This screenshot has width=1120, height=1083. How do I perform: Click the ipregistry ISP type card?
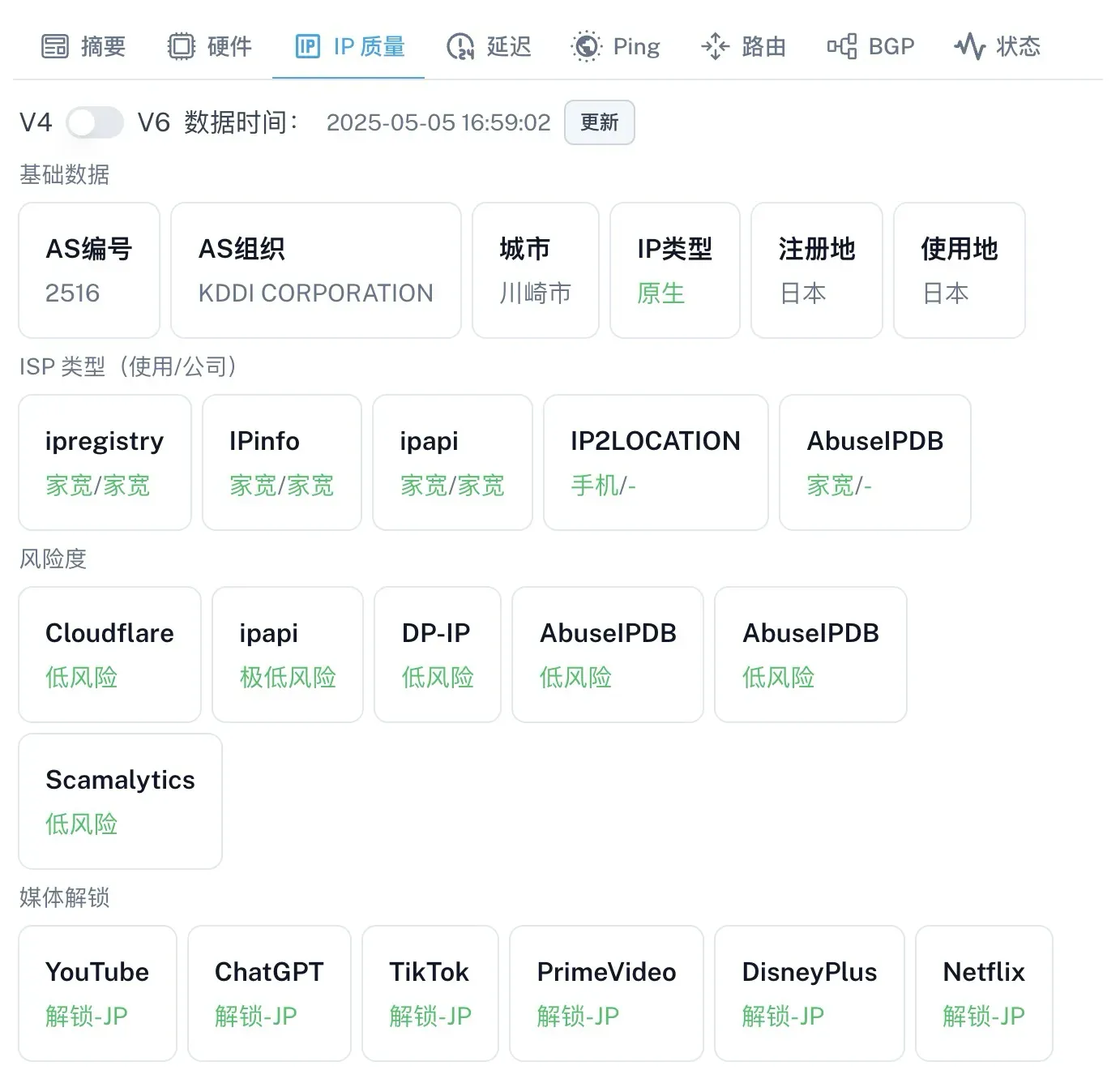[105, 462]
